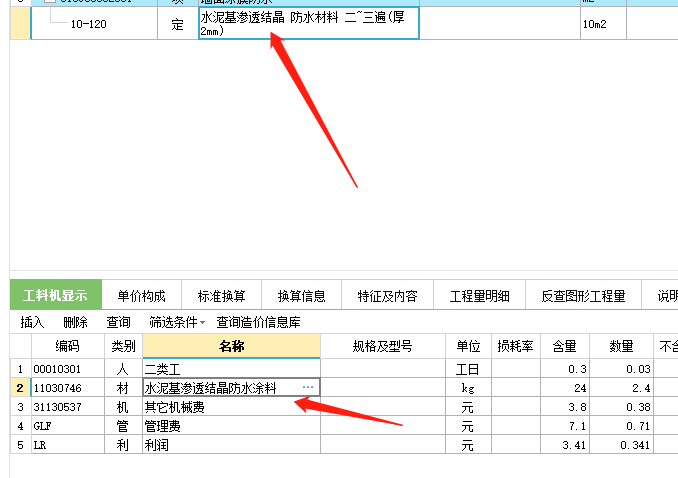The width and height of the screenshot is (678, 478).
Task: Click the 数量 value 0.341
Action: pos(621,445)
